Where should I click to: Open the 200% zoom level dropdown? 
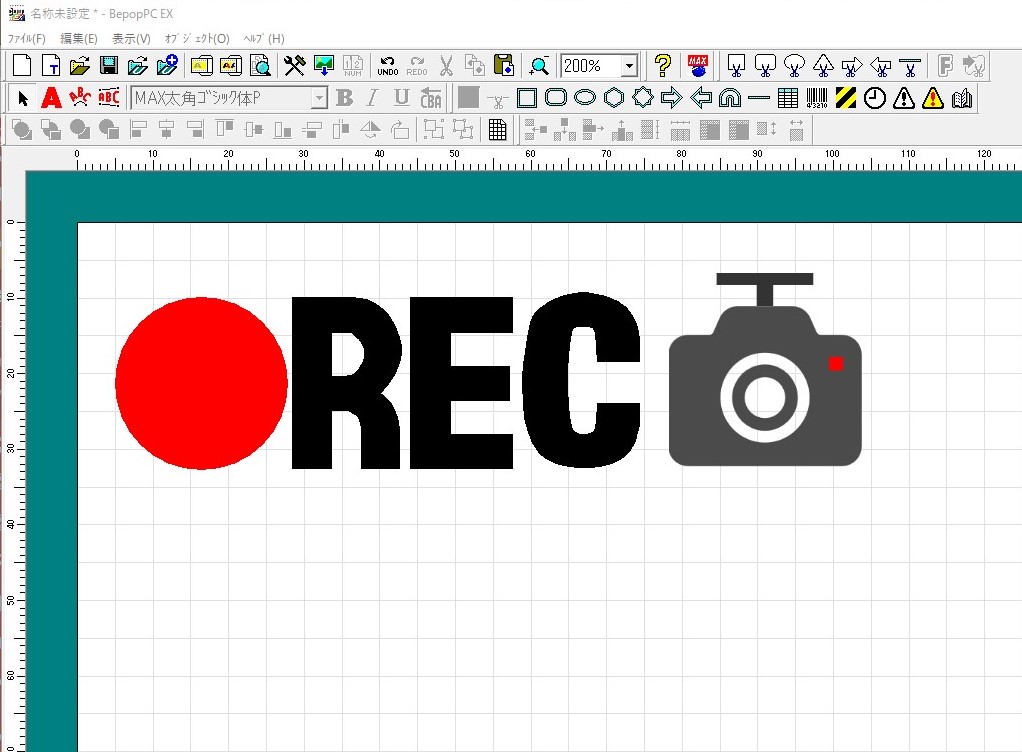click(629, 66)
